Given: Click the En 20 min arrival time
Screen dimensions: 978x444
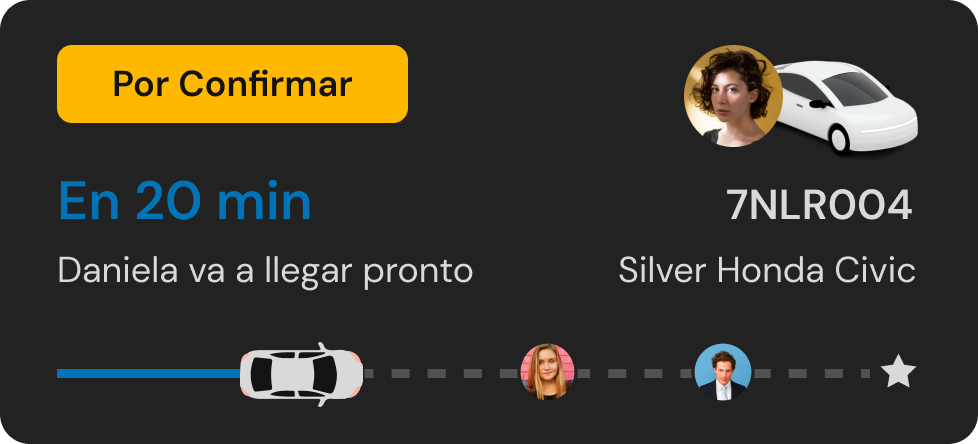Looking at the screenshot, I should (x=185, y=201).
